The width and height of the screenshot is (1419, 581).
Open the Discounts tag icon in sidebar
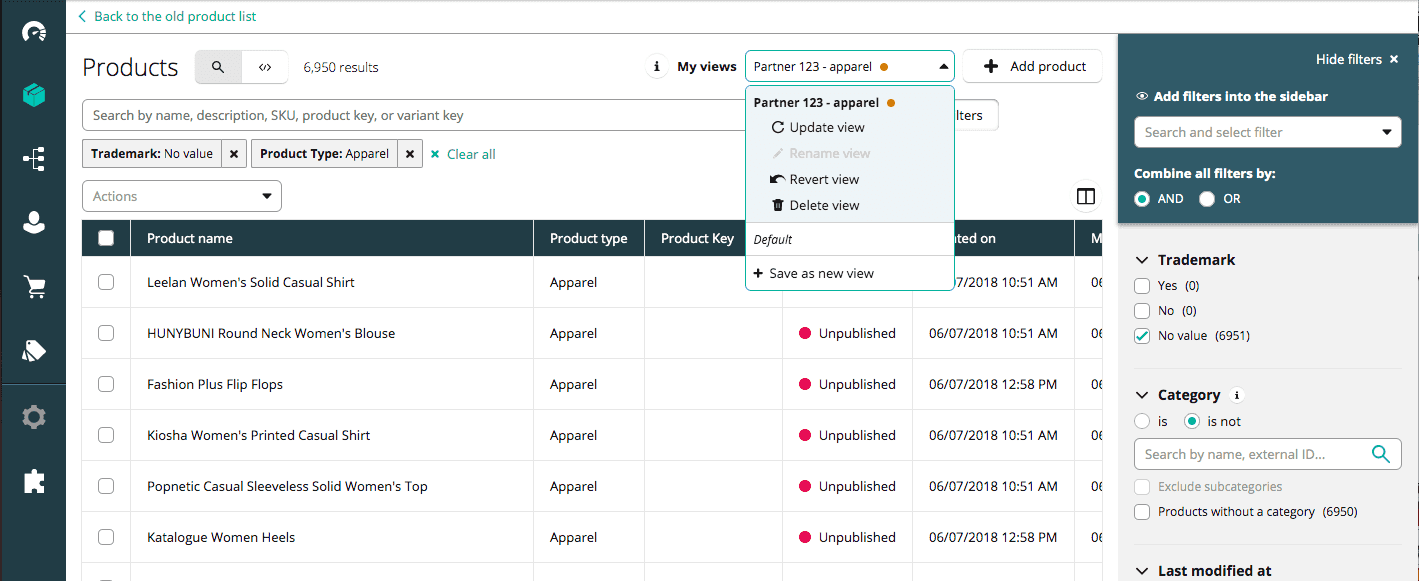click(34, 350)
